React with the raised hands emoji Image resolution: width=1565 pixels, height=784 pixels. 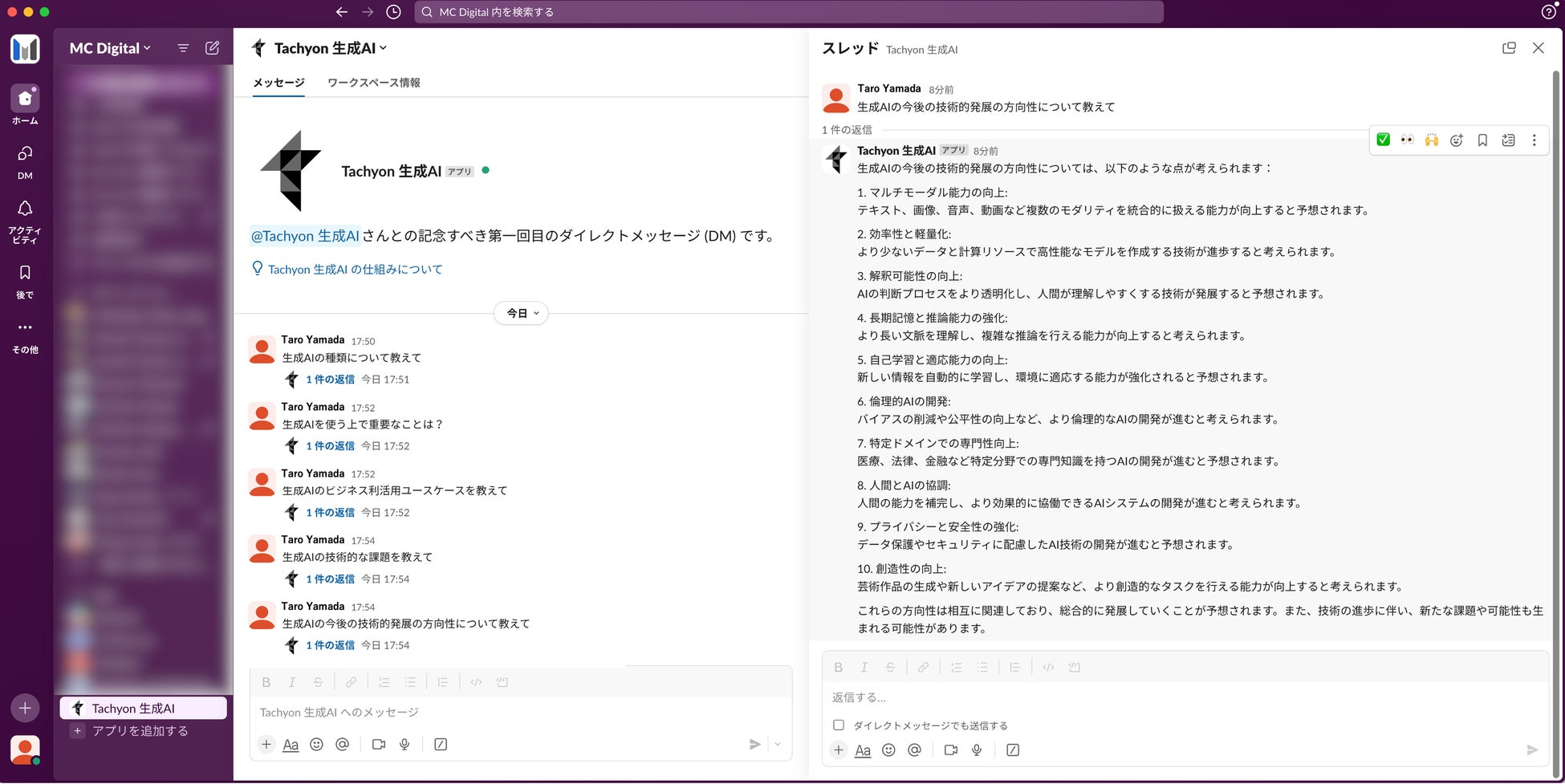(x=1432, y=140)
